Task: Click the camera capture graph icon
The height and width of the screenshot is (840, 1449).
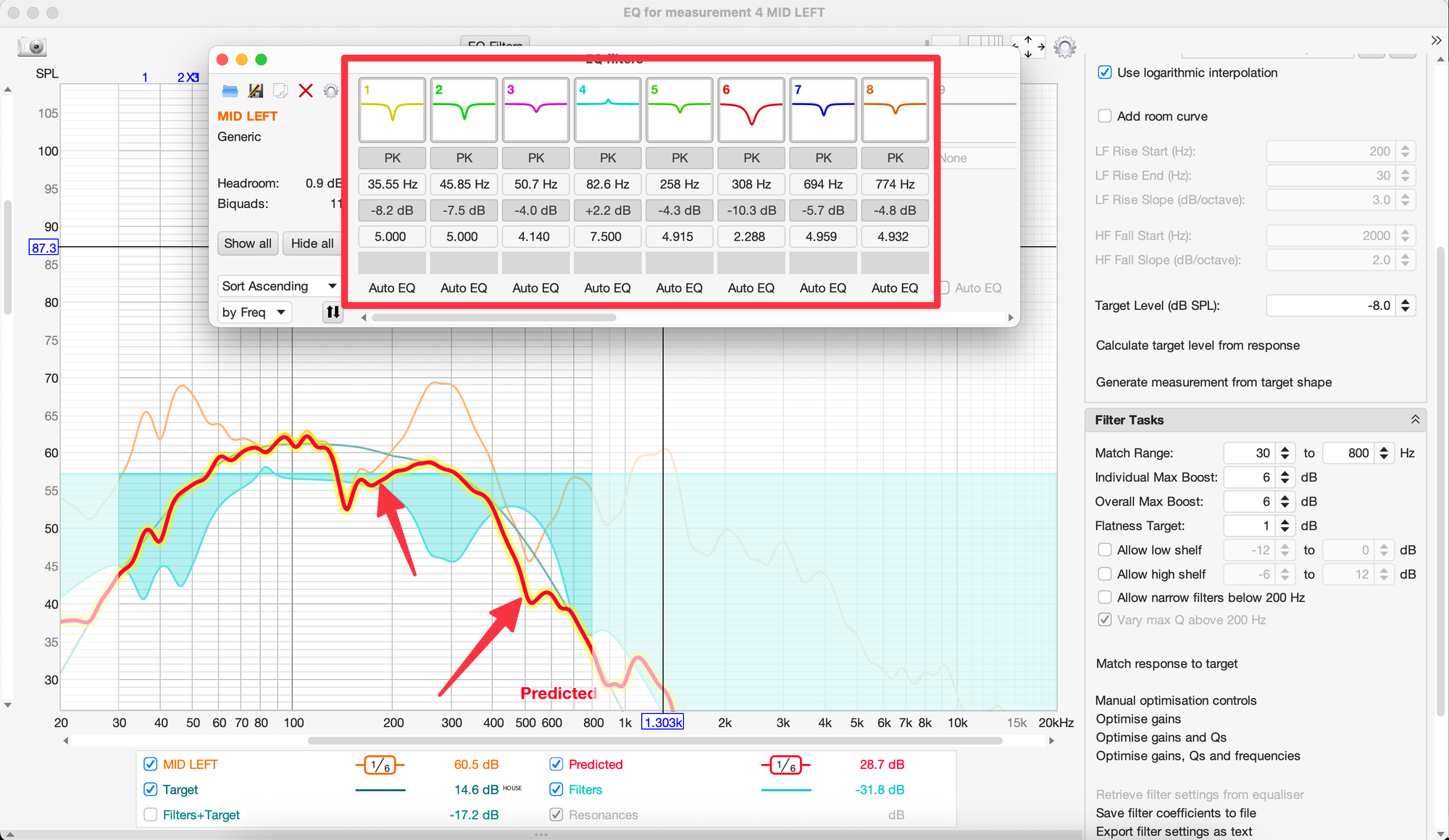Action: [x=33, y=47]
